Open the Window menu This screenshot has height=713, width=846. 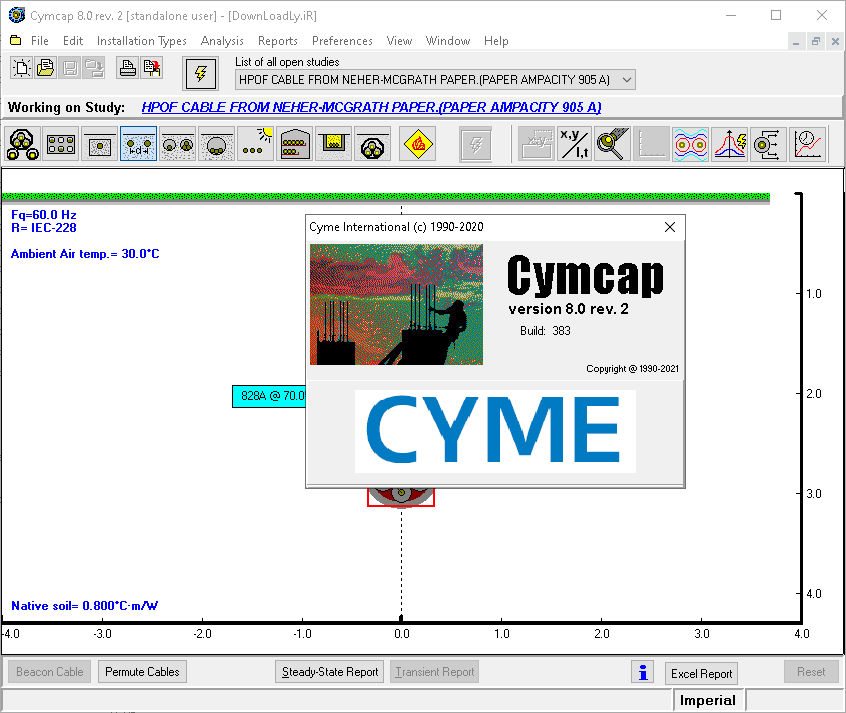click(x=448, y=41)
